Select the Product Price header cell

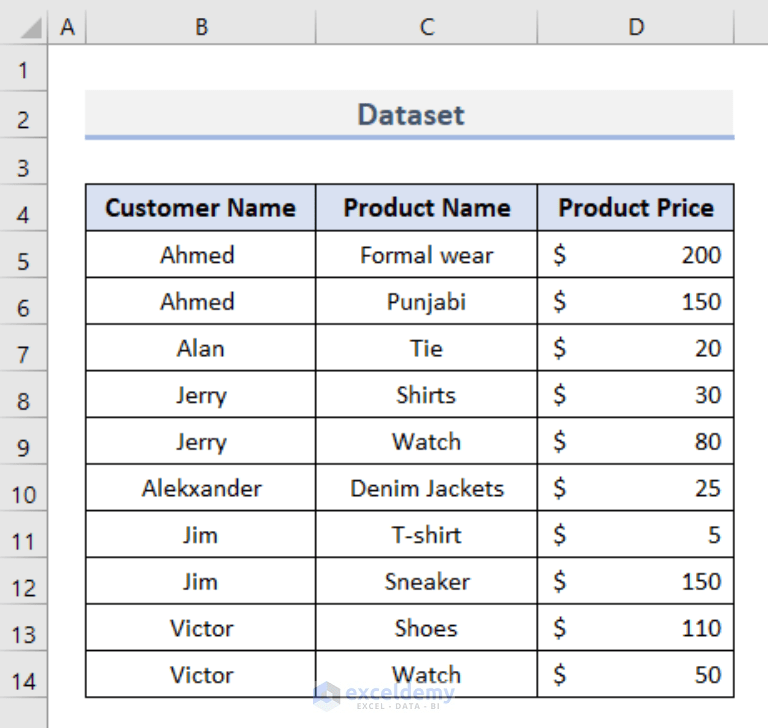tap(636, 208)
